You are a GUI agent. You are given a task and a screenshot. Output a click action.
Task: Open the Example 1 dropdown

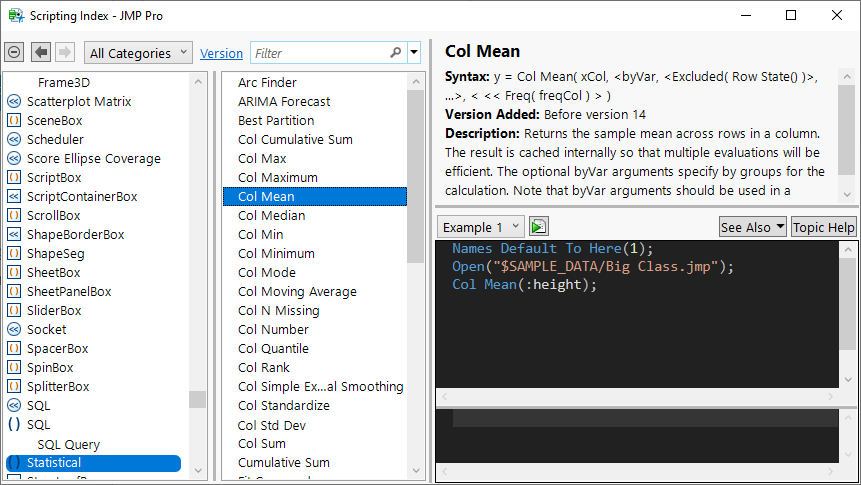point(482,227)
